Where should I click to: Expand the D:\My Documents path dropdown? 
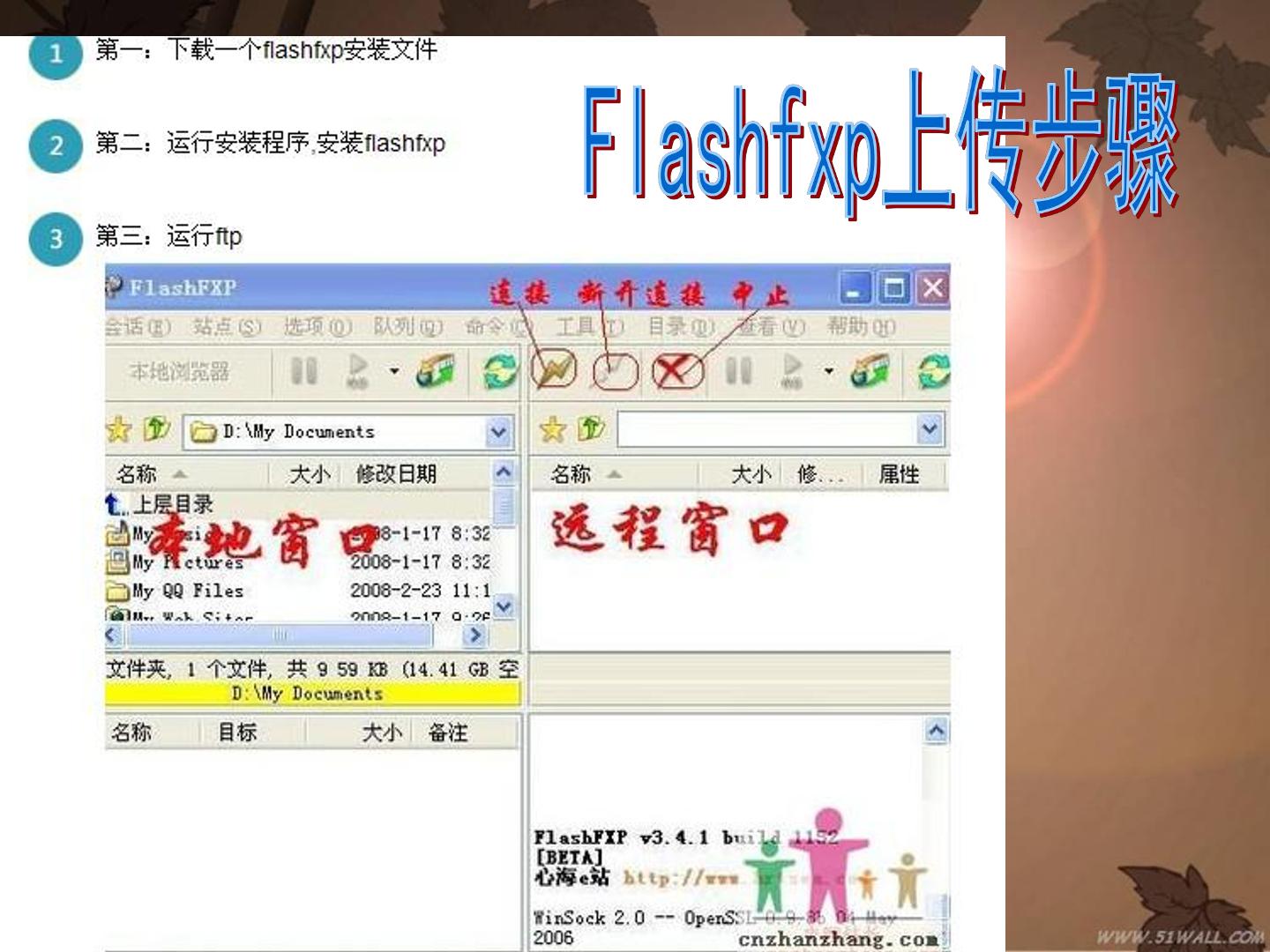(498, 432)
